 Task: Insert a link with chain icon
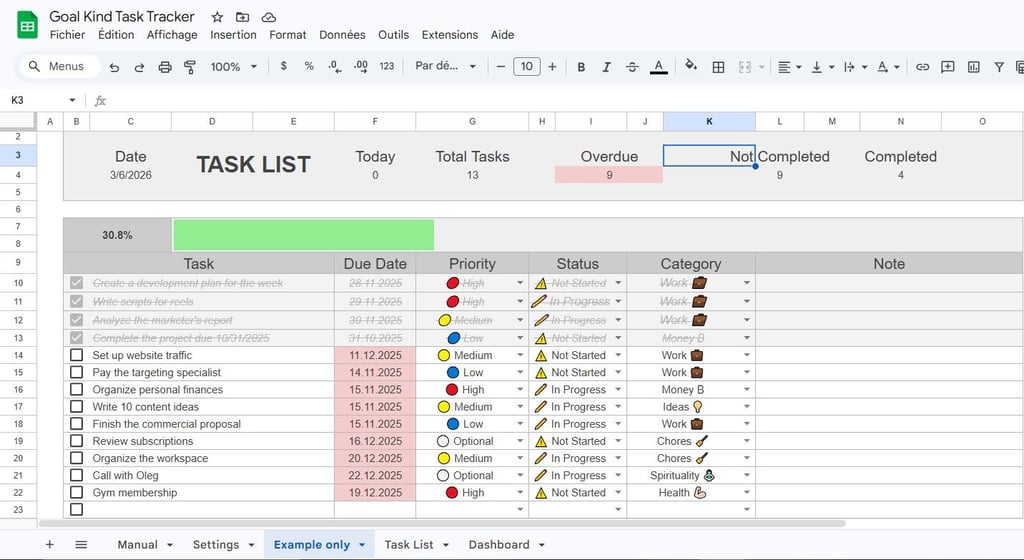point(922,67)
